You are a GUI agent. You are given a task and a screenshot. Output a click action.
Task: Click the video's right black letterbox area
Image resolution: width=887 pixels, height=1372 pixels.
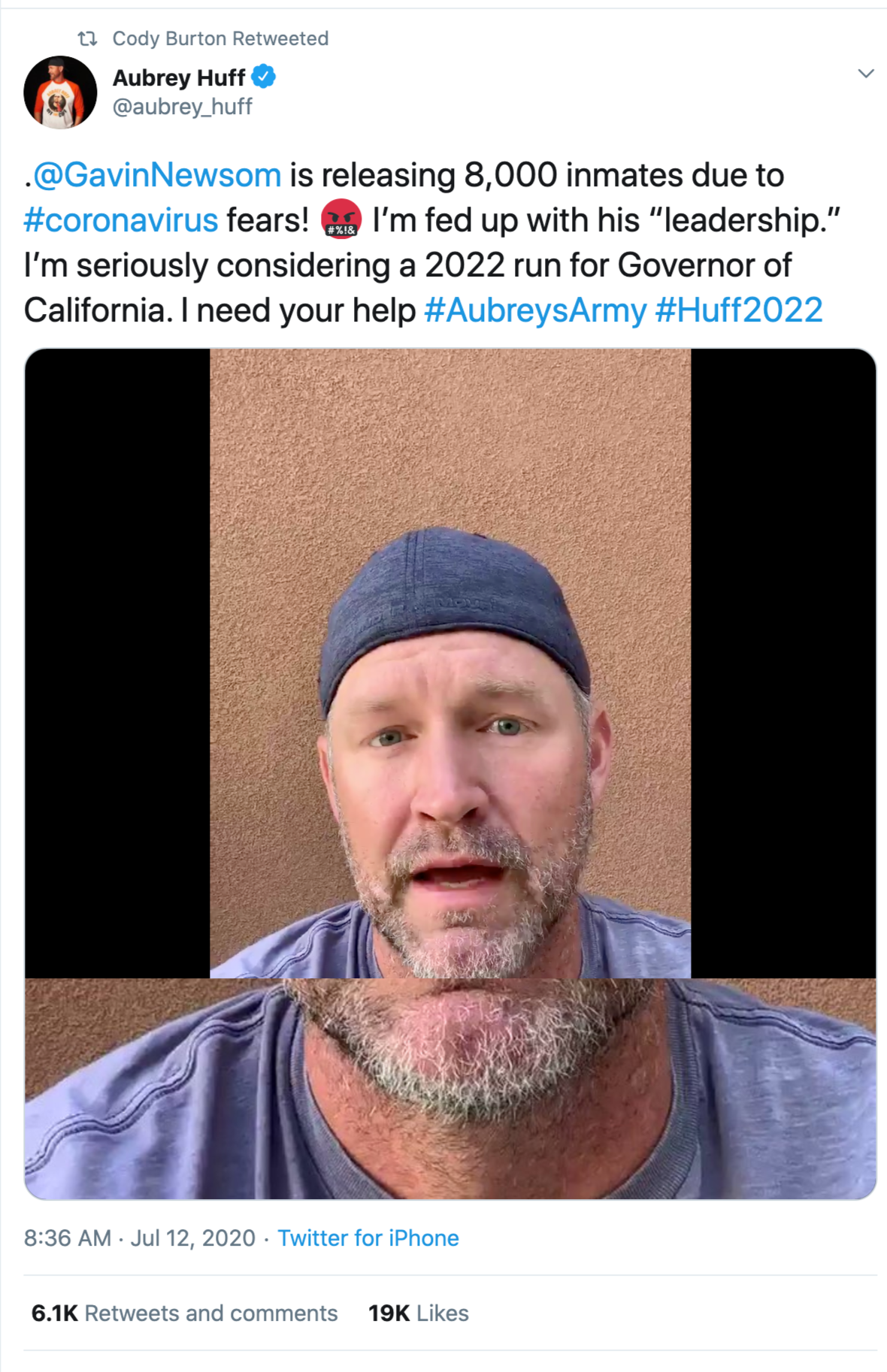coord(783,663)
